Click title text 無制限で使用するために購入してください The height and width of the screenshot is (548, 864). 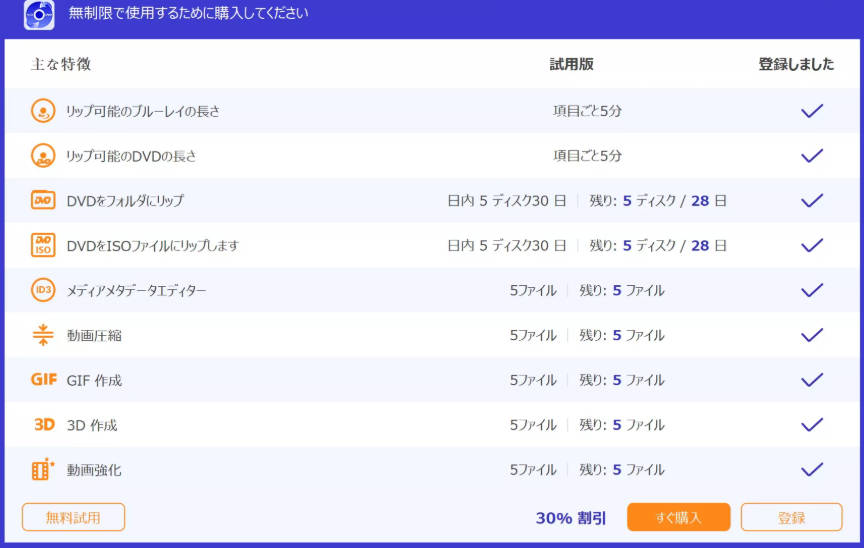[x=188, y=13]
